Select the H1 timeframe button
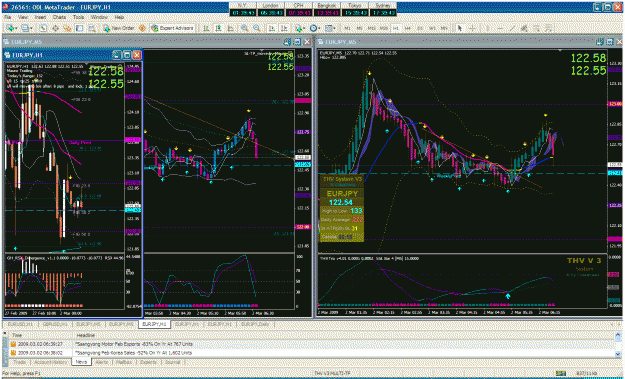625x379 pixels. (396, 28)
